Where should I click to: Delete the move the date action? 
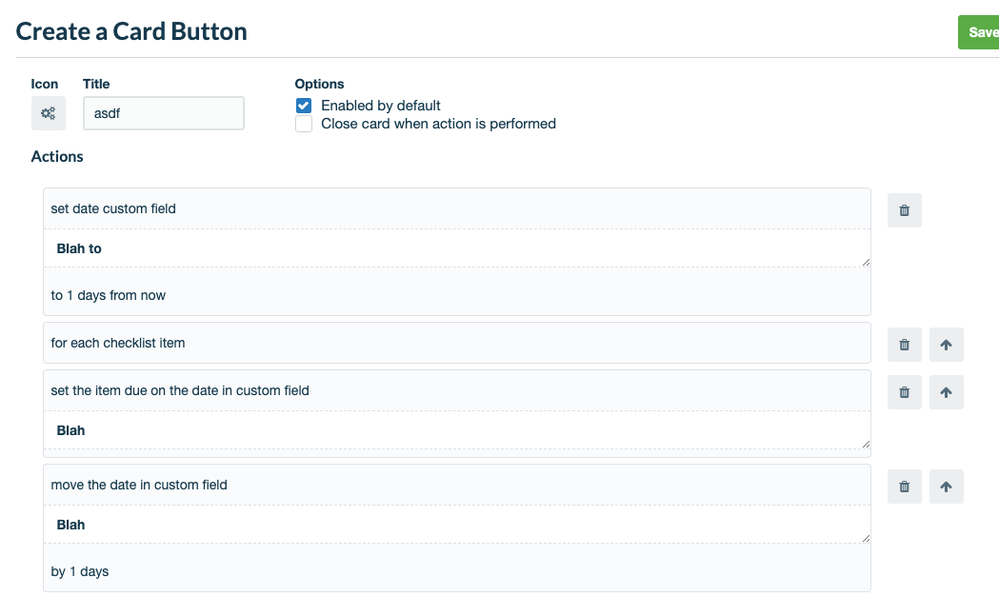[904, 487]
